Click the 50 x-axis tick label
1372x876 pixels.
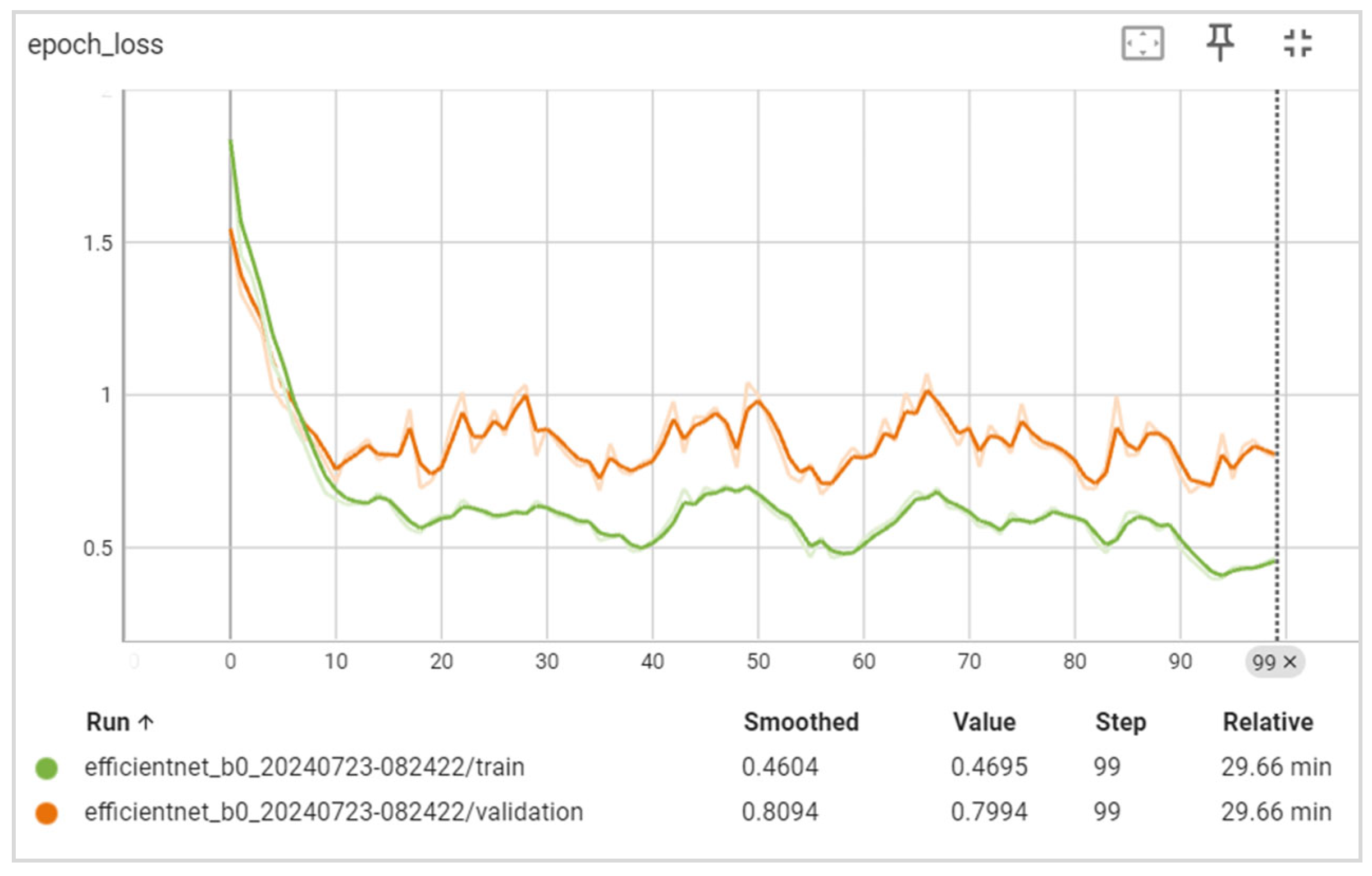(x=758, y=661)
